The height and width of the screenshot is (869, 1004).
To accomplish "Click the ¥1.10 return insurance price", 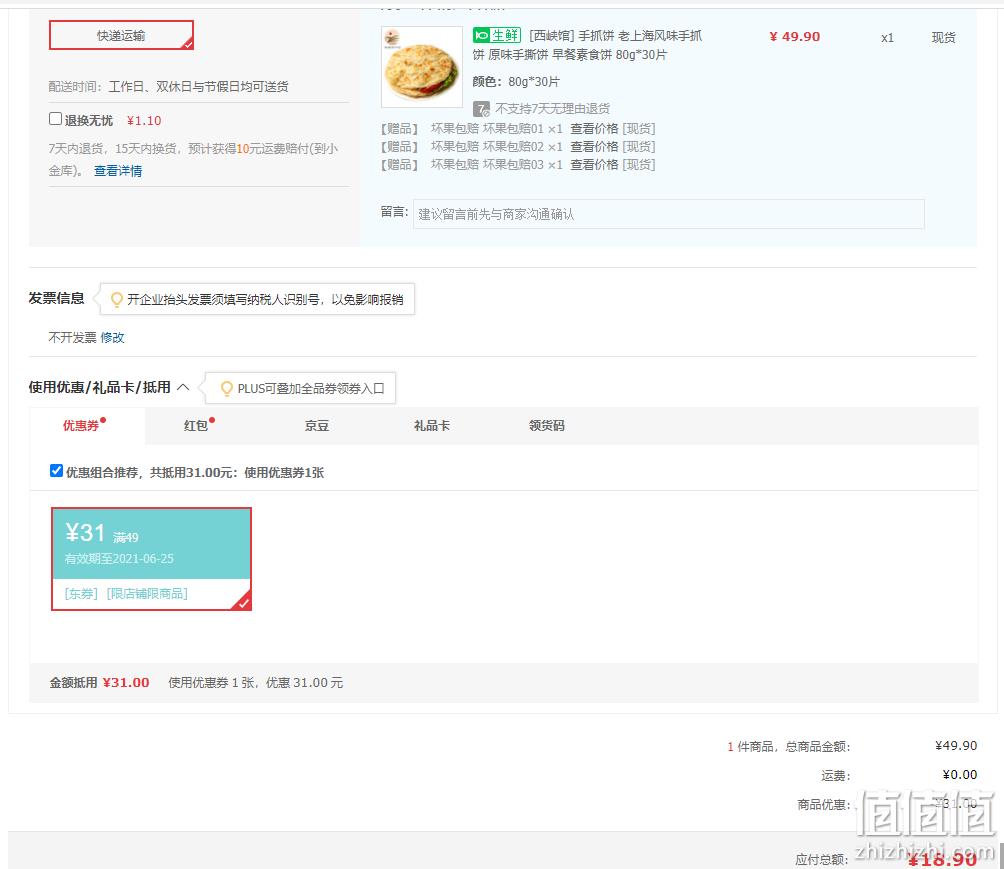I will click(x=144, y=120).
